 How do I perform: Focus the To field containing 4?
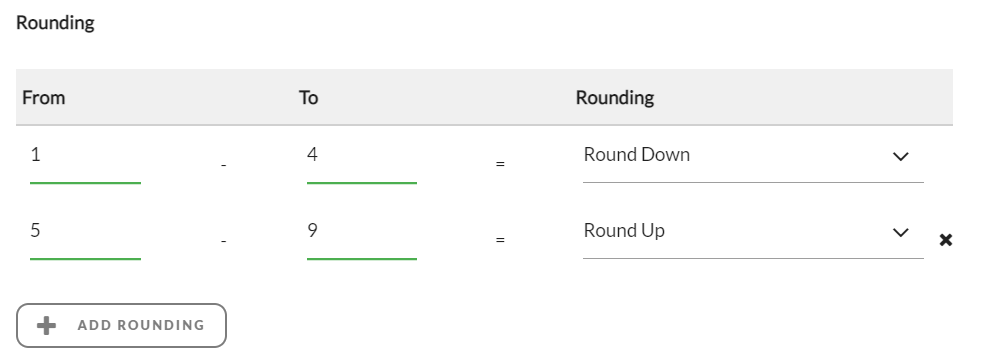click(362, 159)
